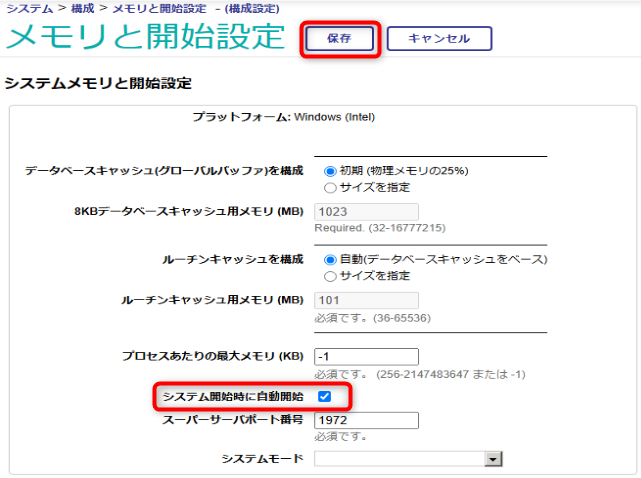
Task: Click the 保存 button
Action: (x=339, y=38)
